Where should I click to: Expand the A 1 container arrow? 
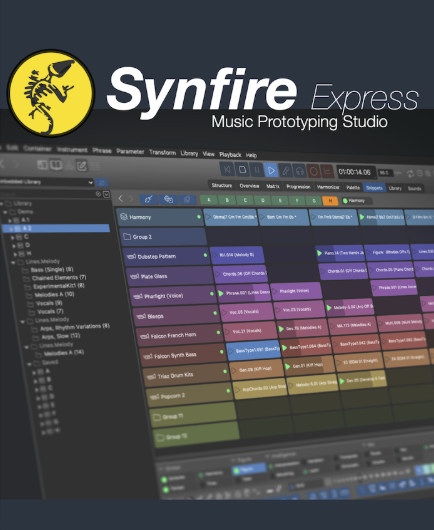coord(9,220)
